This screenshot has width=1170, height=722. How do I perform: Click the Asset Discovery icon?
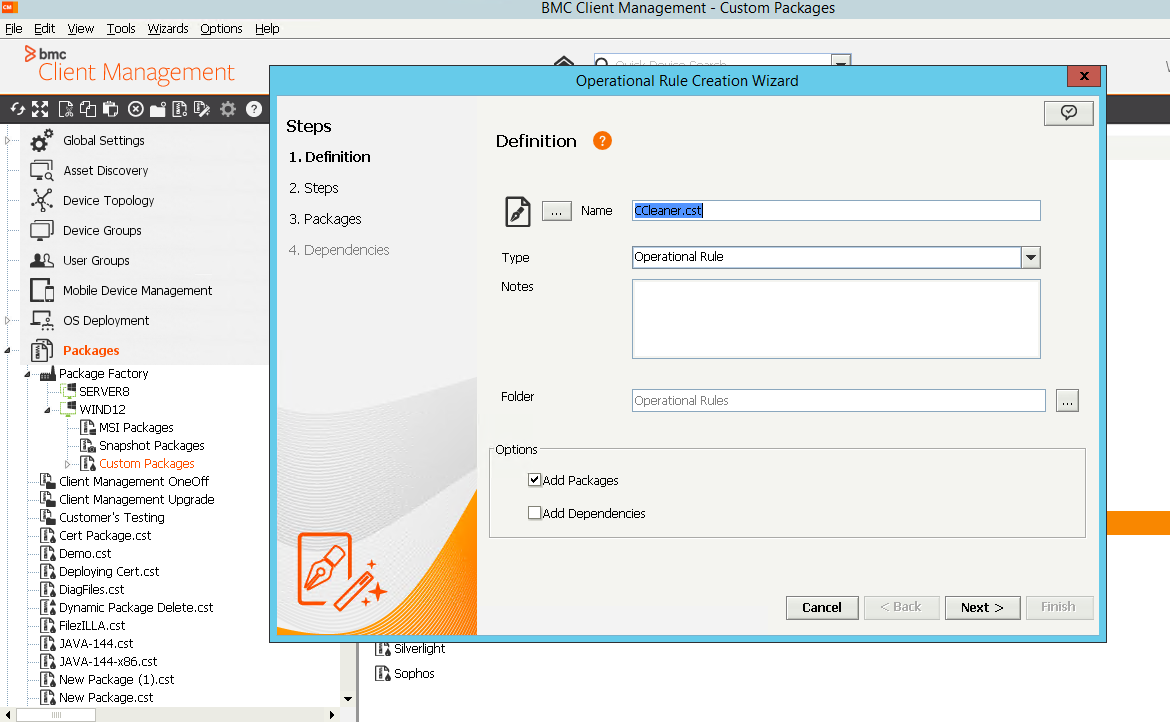coord(42,171)
